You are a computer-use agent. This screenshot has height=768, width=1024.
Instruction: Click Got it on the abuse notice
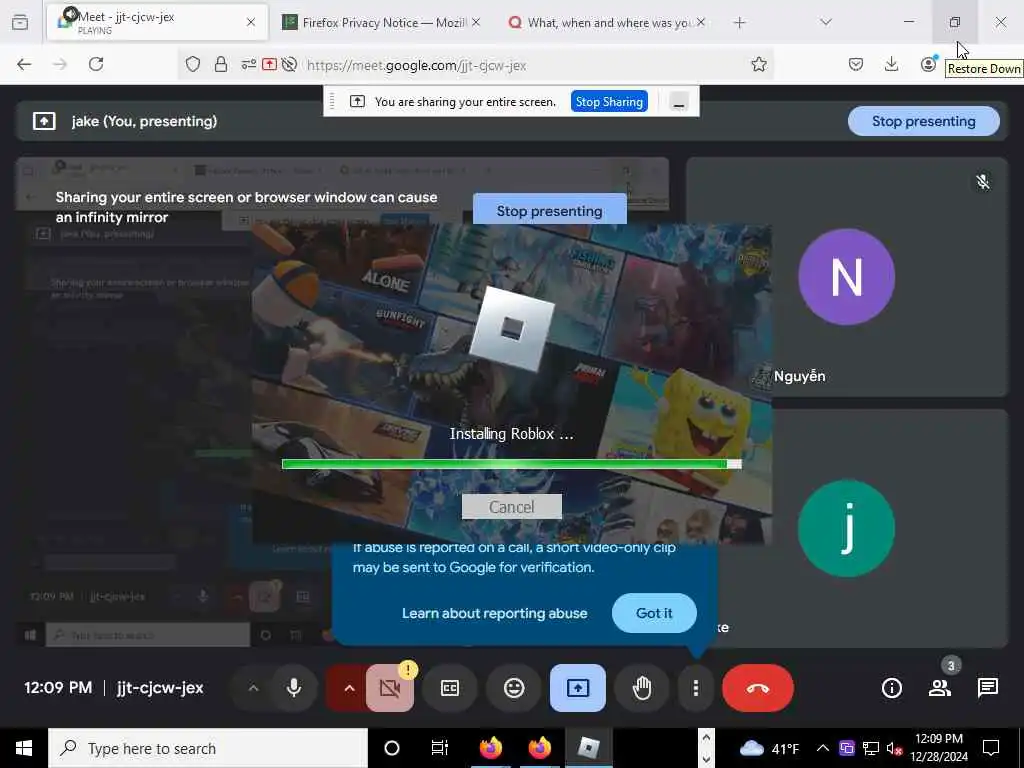[x=654, y=613]
